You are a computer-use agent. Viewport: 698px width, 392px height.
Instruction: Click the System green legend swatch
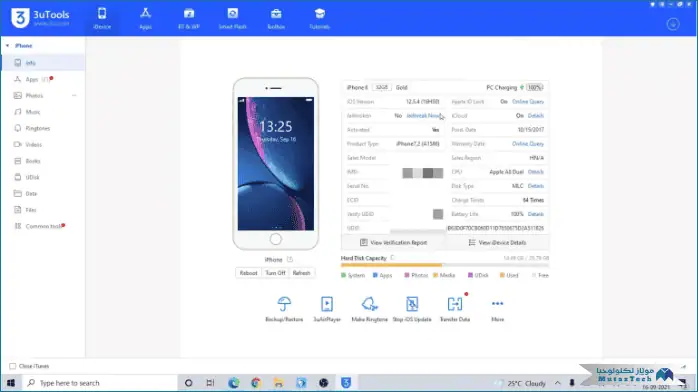(343, 275)
